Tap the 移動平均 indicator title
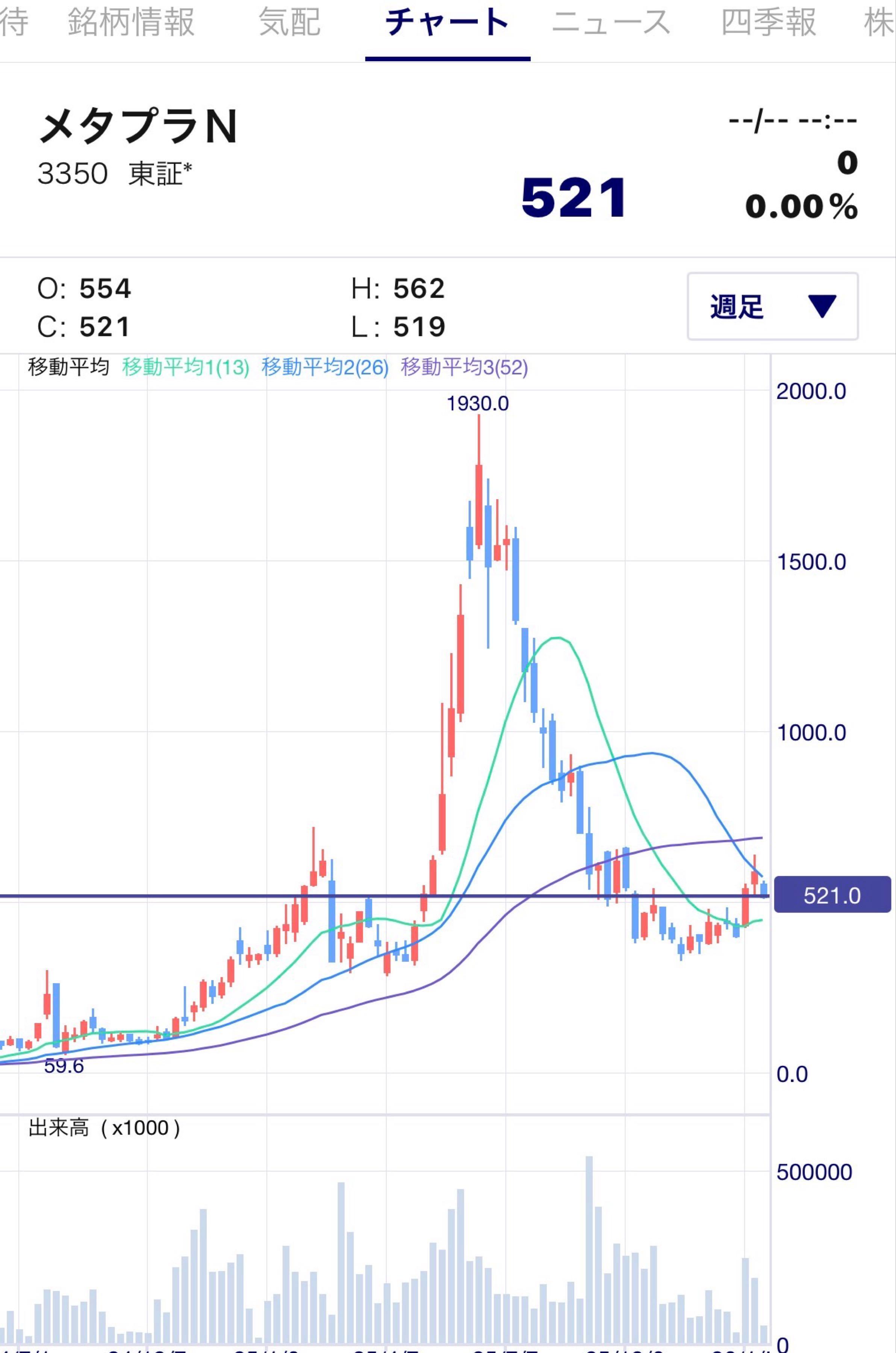 [68, 367]
